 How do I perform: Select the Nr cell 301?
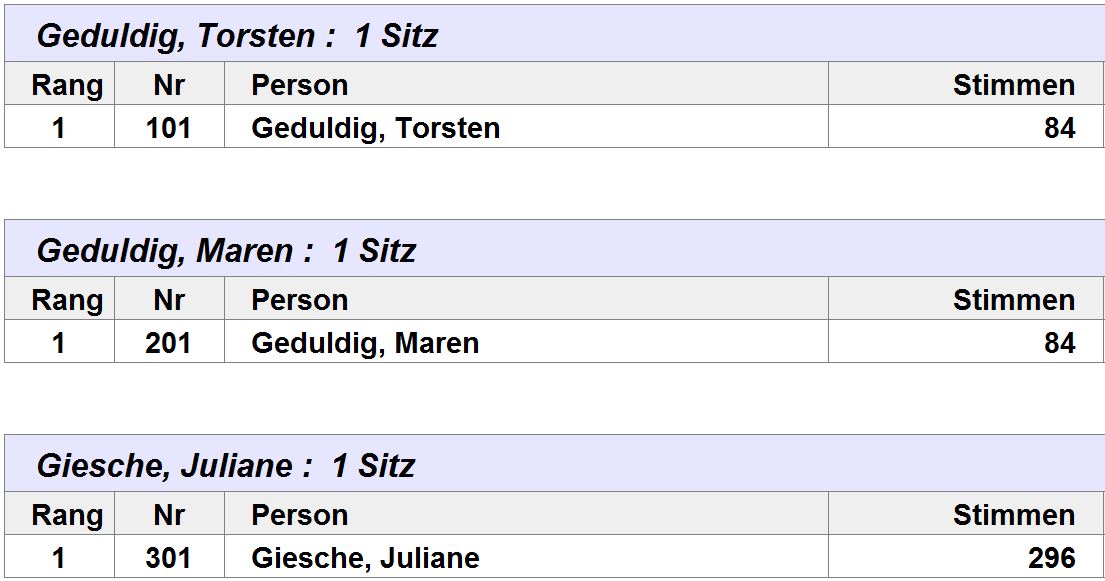pyautogui.click(x=168, y=558)
